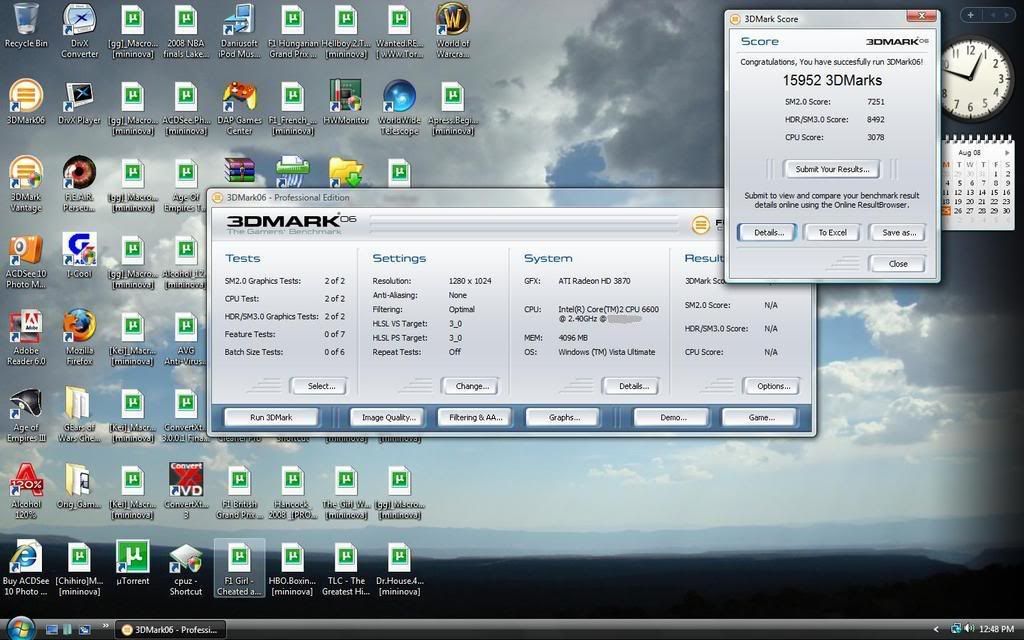Start the benchmark with Run 3DMark
Viewport: 1024px width, 640px height.
pyautogui.click(x=271, y=417)
